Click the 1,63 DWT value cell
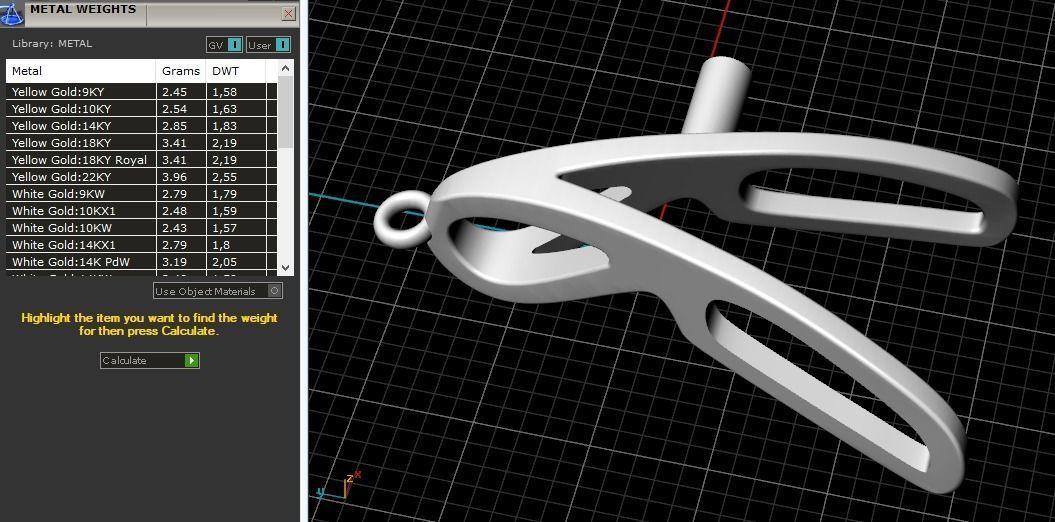The width and height of the screenshot is (1055, 522). coord(236,108)
